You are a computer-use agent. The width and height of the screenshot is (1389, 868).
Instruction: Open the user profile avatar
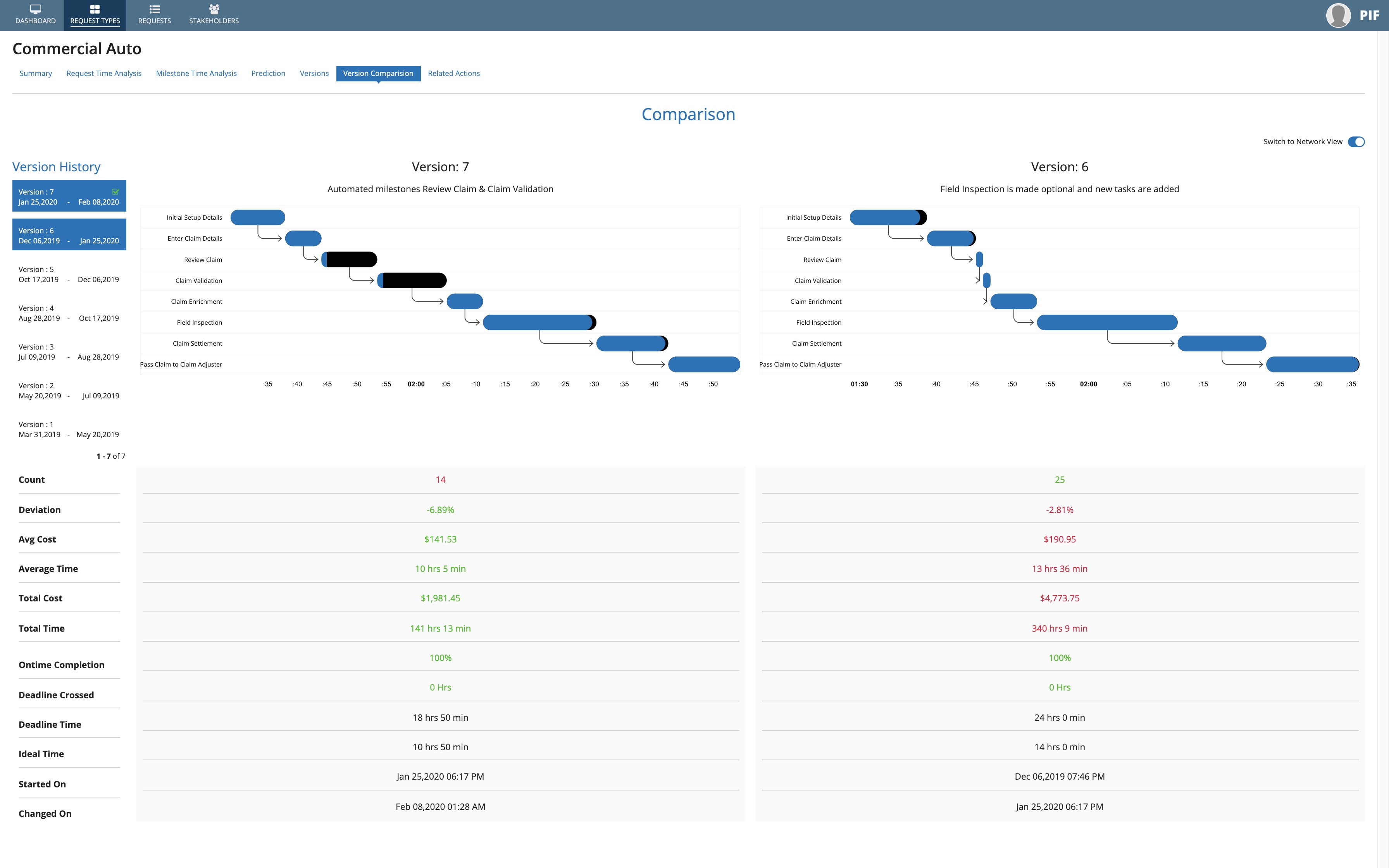click(x=1339, y=14)
